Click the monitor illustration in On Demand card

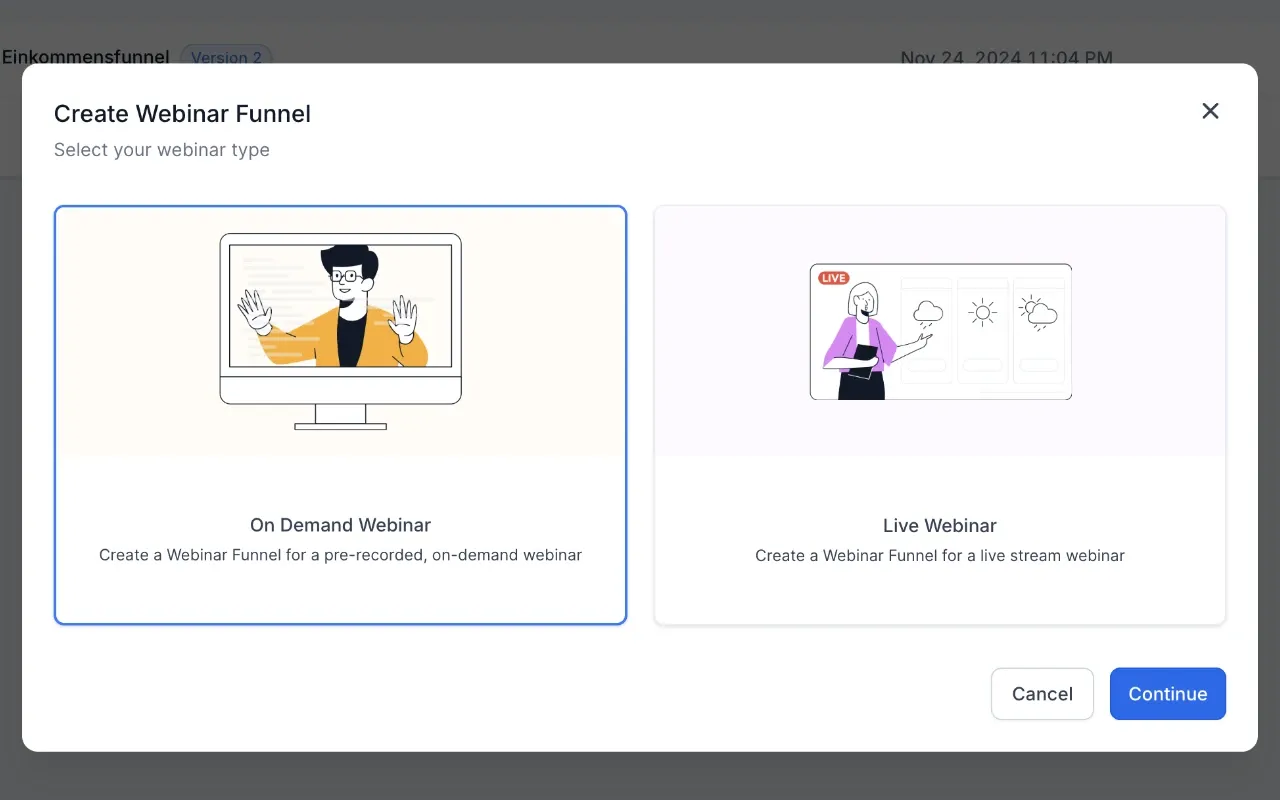pos(340,330)
